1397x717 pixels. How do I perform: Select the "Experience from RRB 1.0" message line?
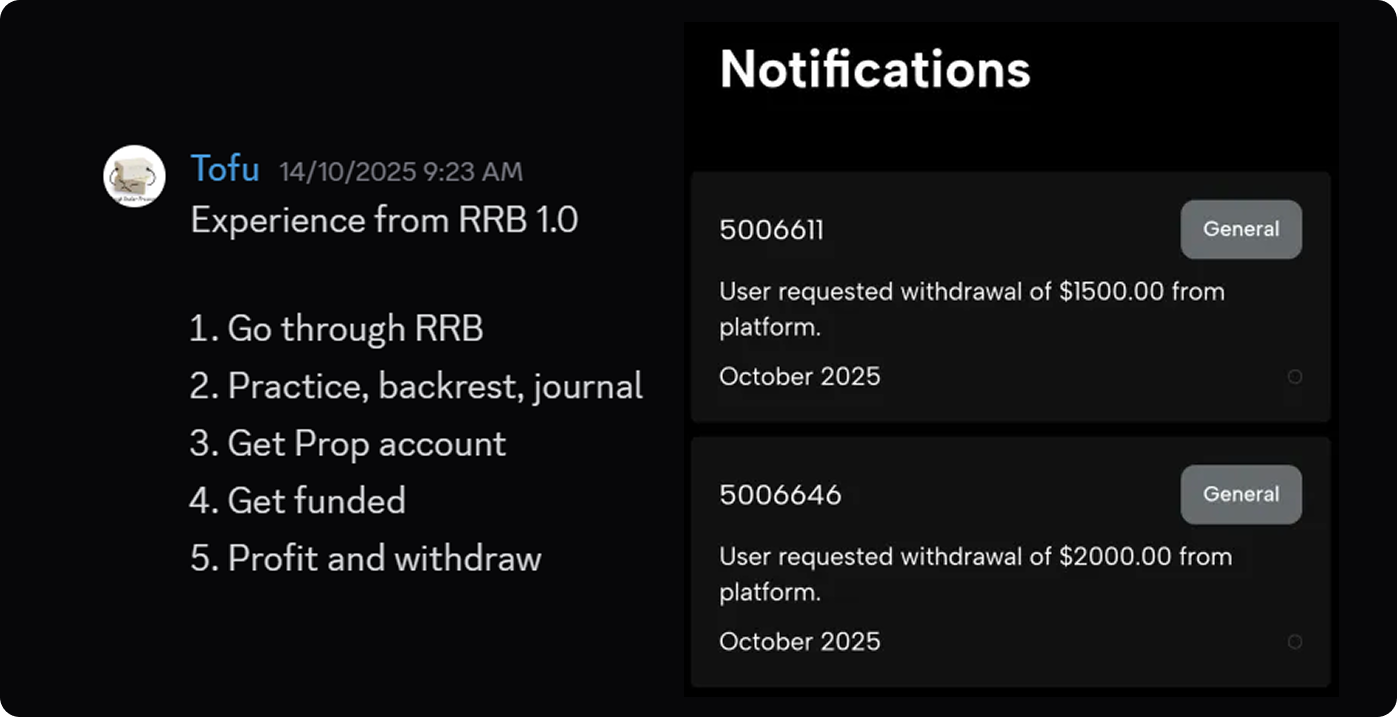(x=384, y=220)
